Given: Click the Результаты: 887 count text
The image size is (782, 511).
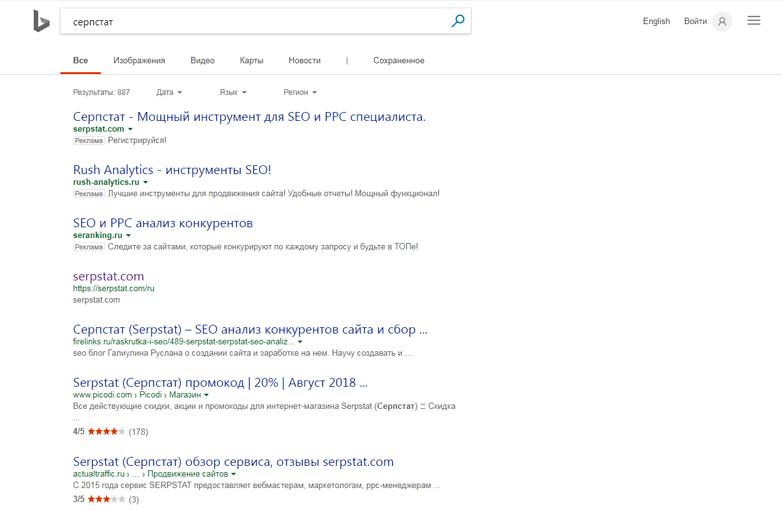Looking at the screenshot, I should point(101,92).
